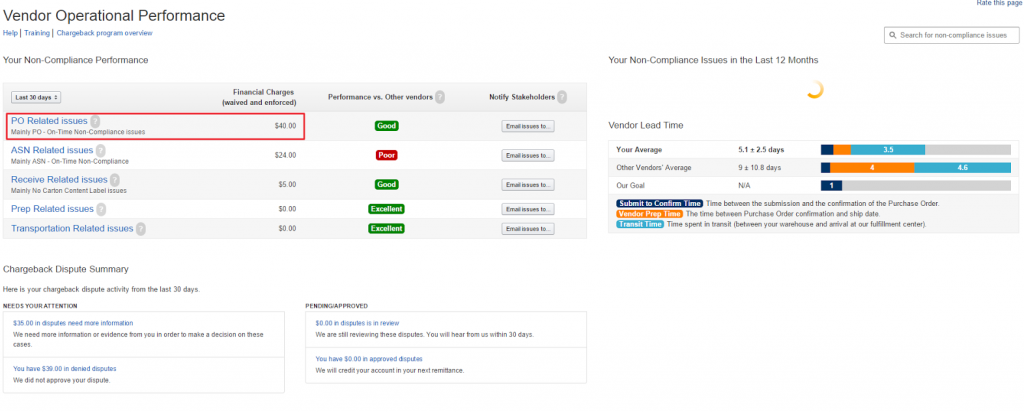Open the Training link
The height and width of the screenshot is (412, 1024).
point(37,33)
